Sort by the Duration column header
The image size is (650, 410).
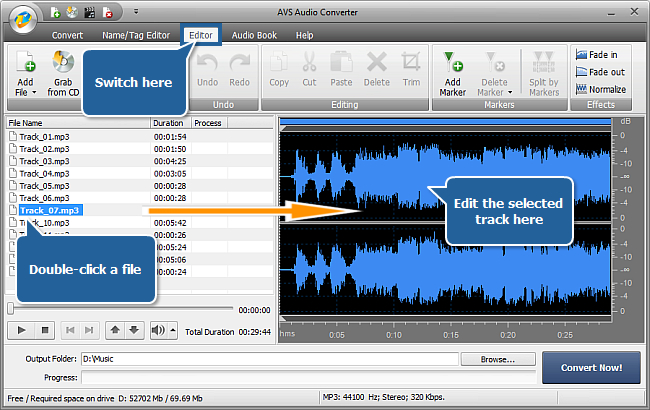coord(170,123)
